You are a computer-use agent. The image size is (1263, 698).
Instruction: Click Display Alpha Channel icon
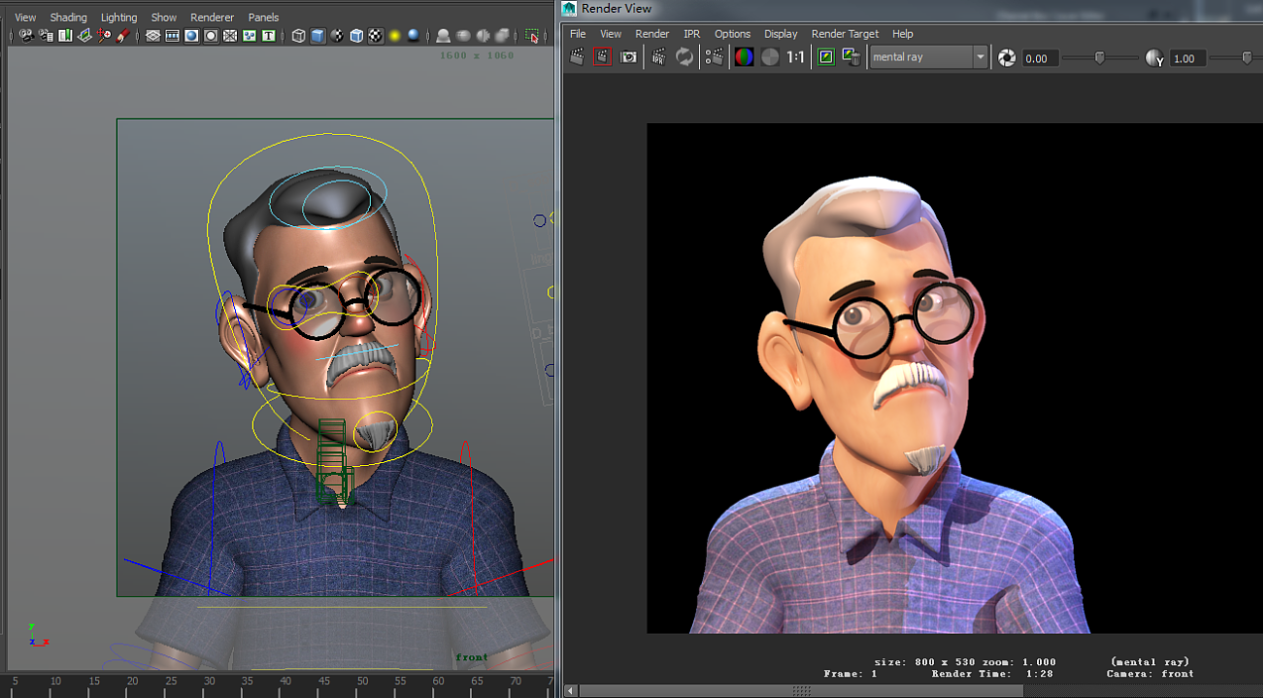click(769, 57)
